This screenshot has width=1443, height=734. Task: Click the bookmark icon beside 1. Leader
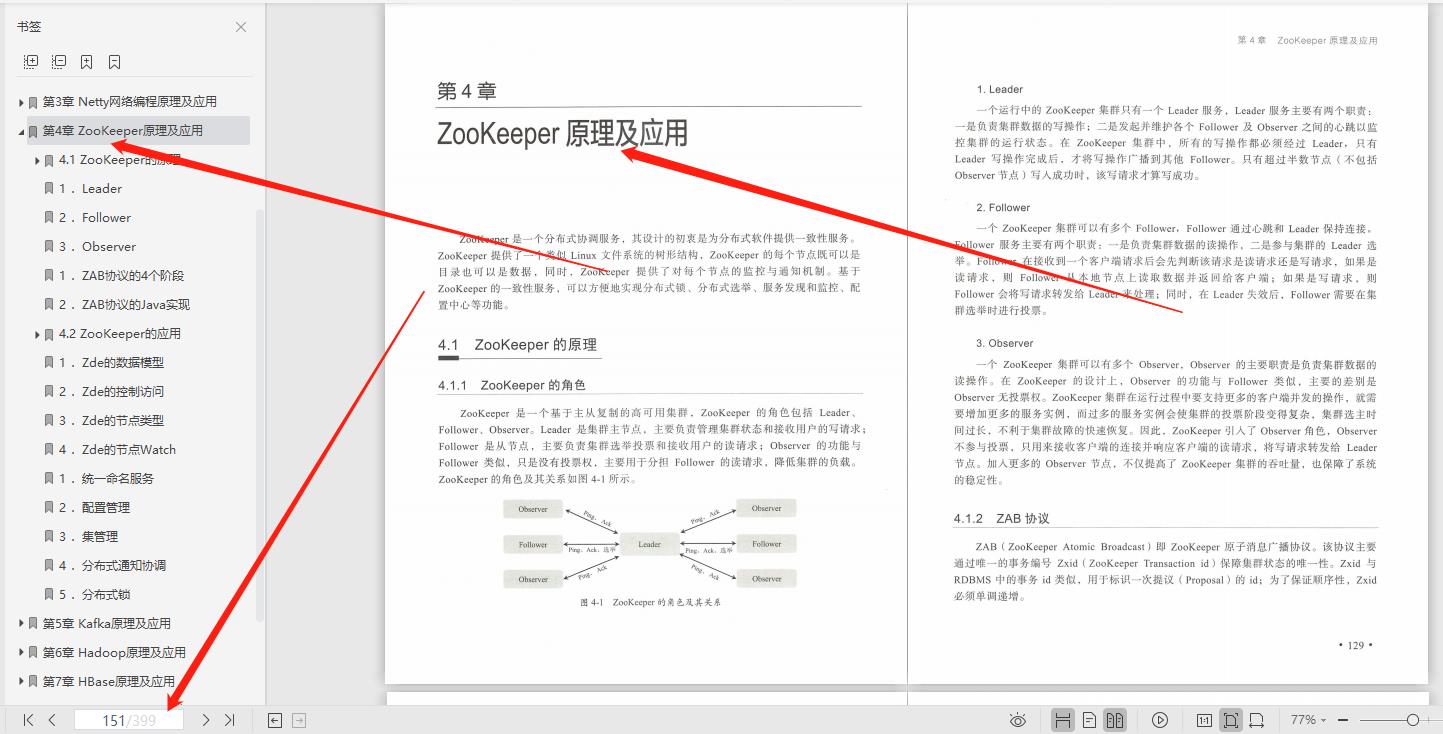pos(49,189)
